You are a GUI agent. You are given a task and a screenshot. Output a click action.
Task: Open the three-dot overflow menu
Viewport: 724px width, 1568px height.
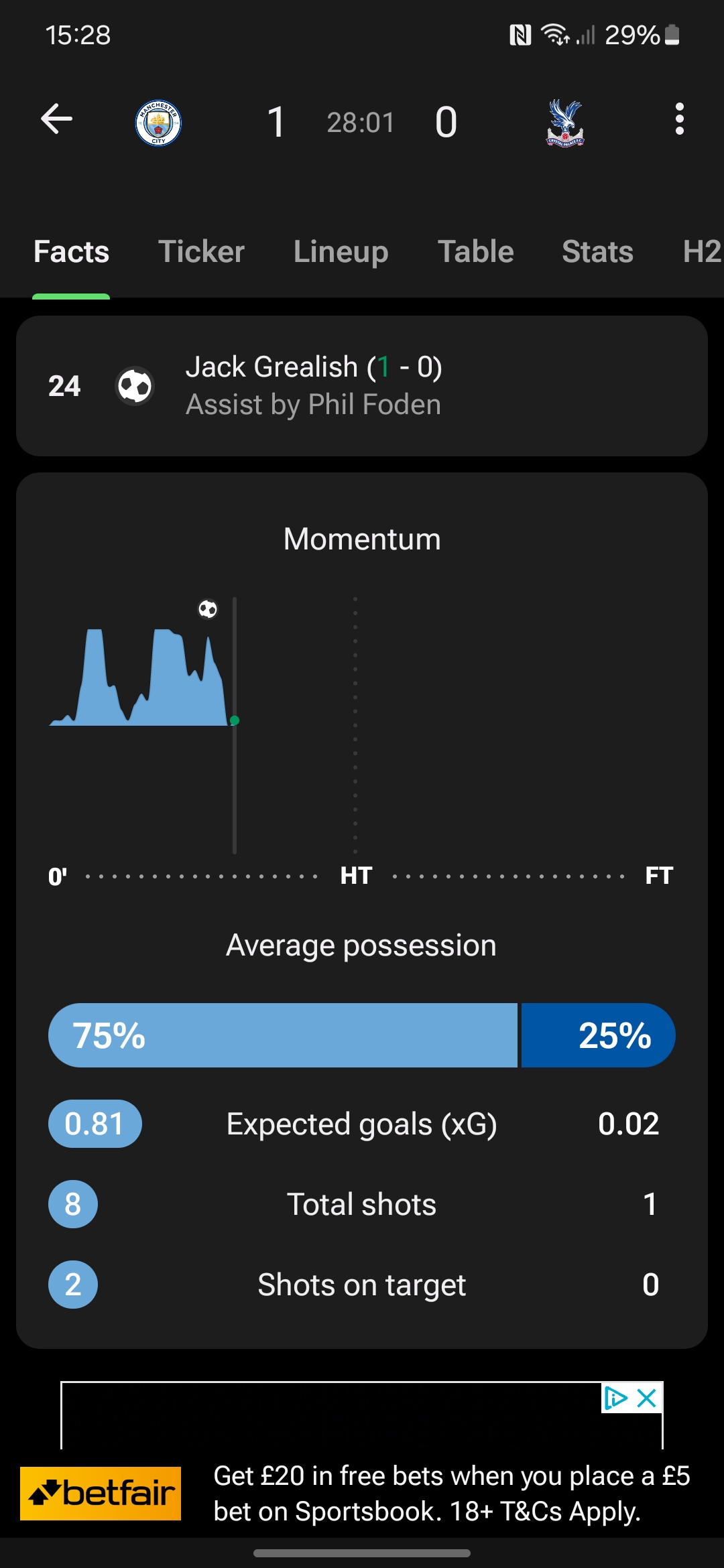(680, 119)
